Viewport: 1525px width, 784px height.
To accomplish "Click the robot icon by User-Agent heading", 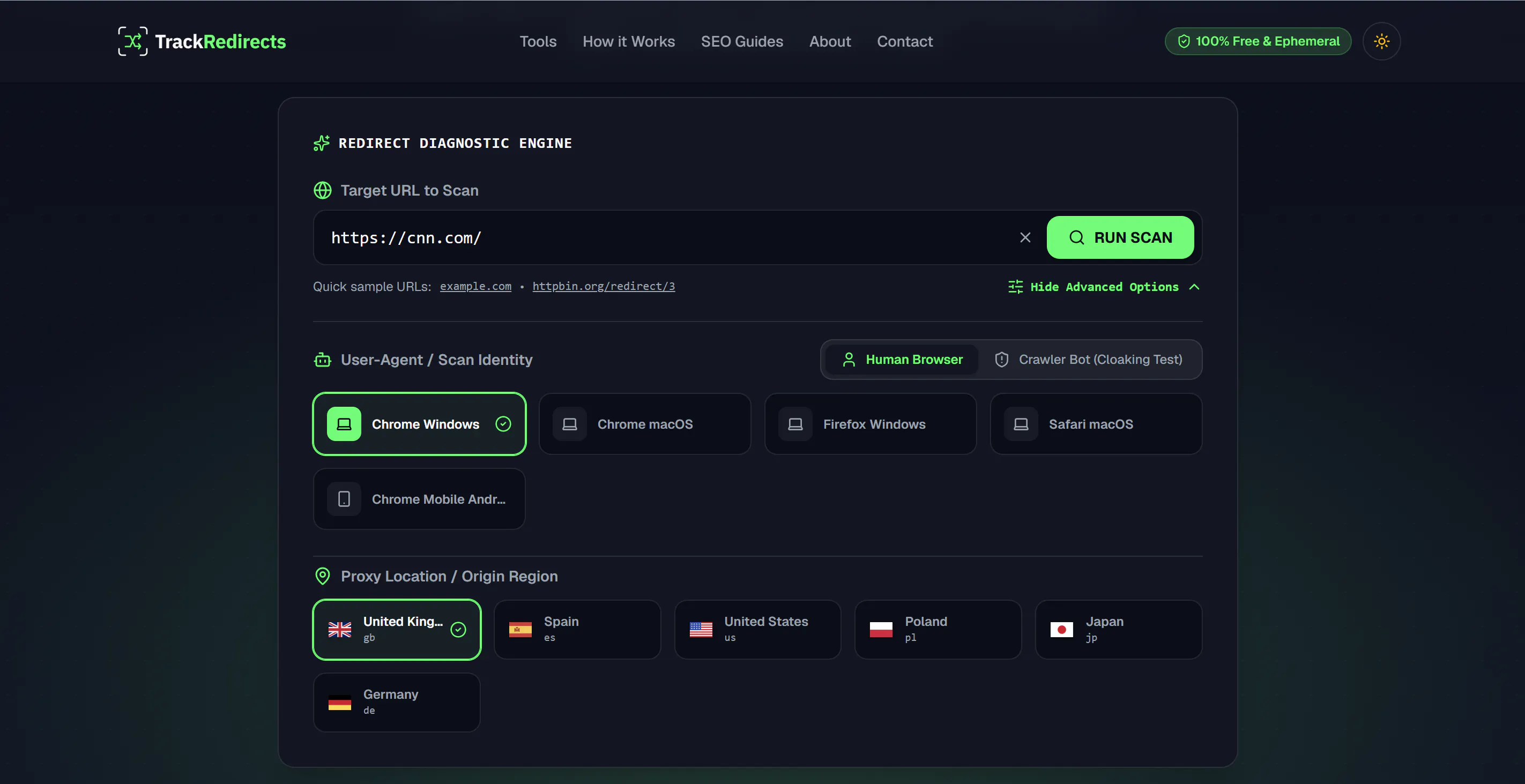I will pos(323,360).
